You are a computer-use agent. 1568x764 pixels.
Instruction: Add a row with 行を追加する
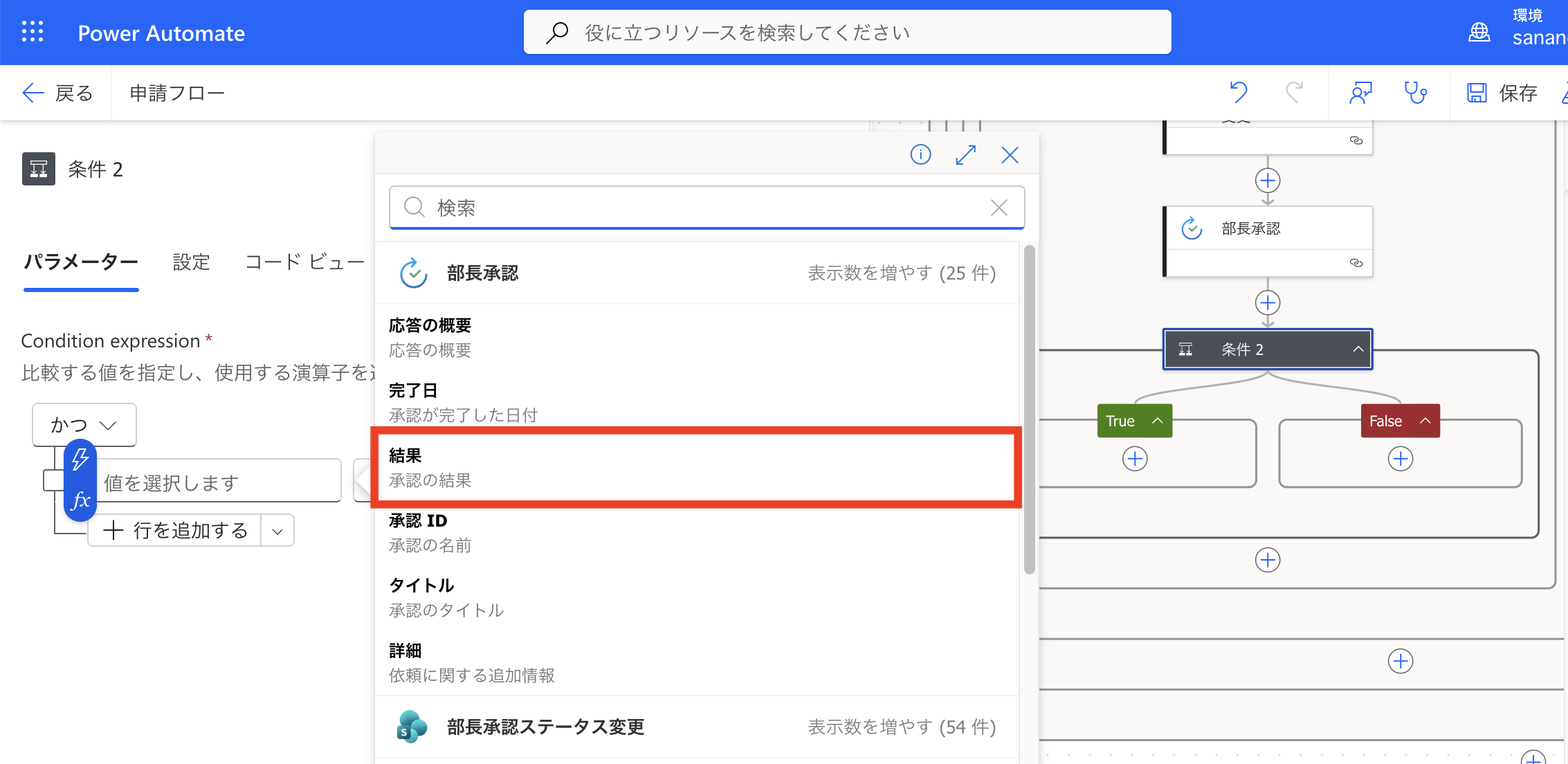click(175, 531)
